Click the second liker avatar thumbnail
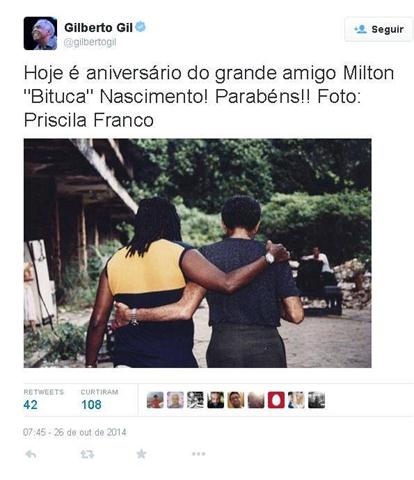Screen dimensions: 414x480 pyautogui.click(x=175, y=400)
